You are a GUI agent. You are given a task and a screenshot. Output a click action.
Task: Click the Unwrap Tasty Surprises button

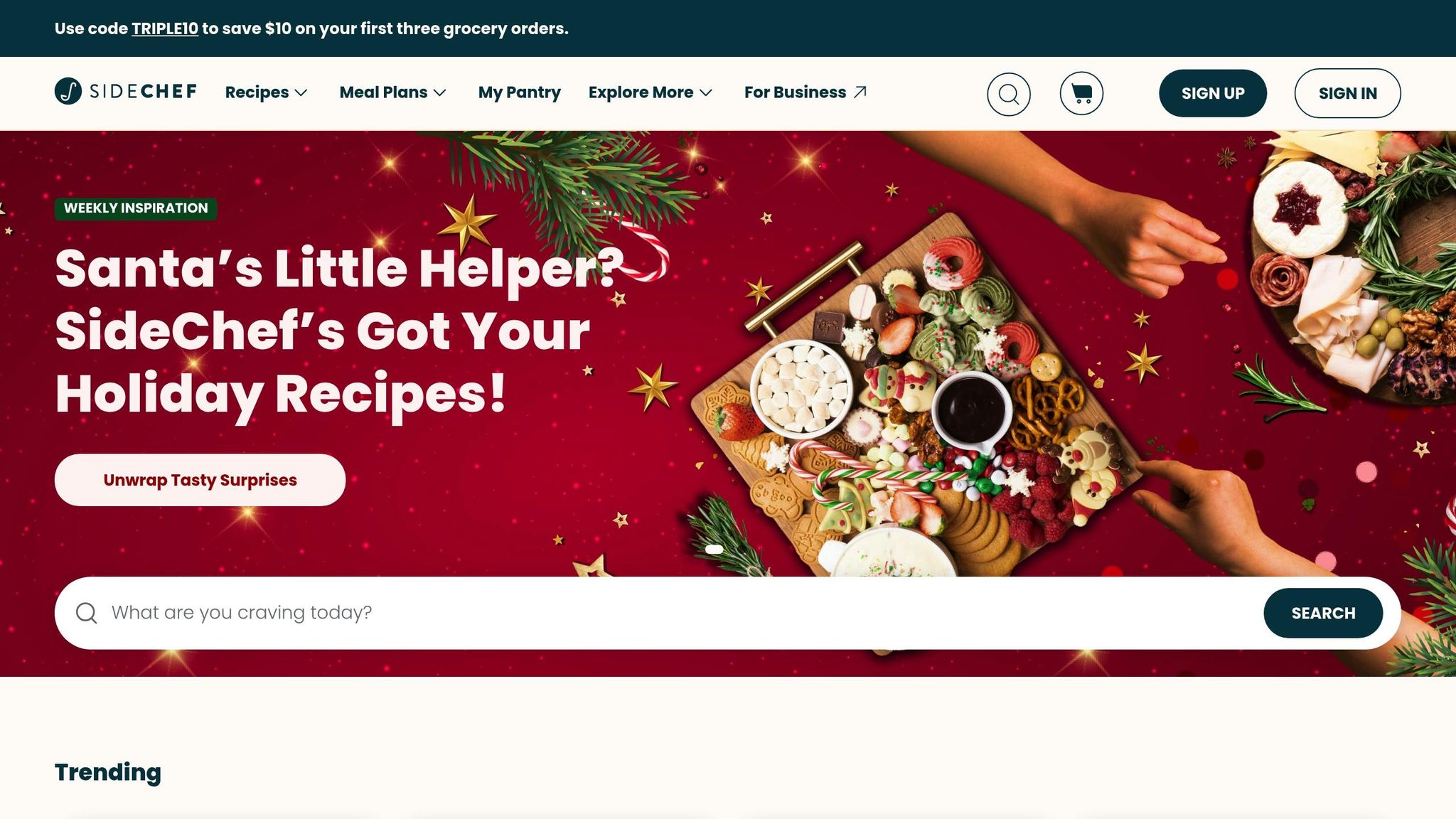tap(200, 480)
